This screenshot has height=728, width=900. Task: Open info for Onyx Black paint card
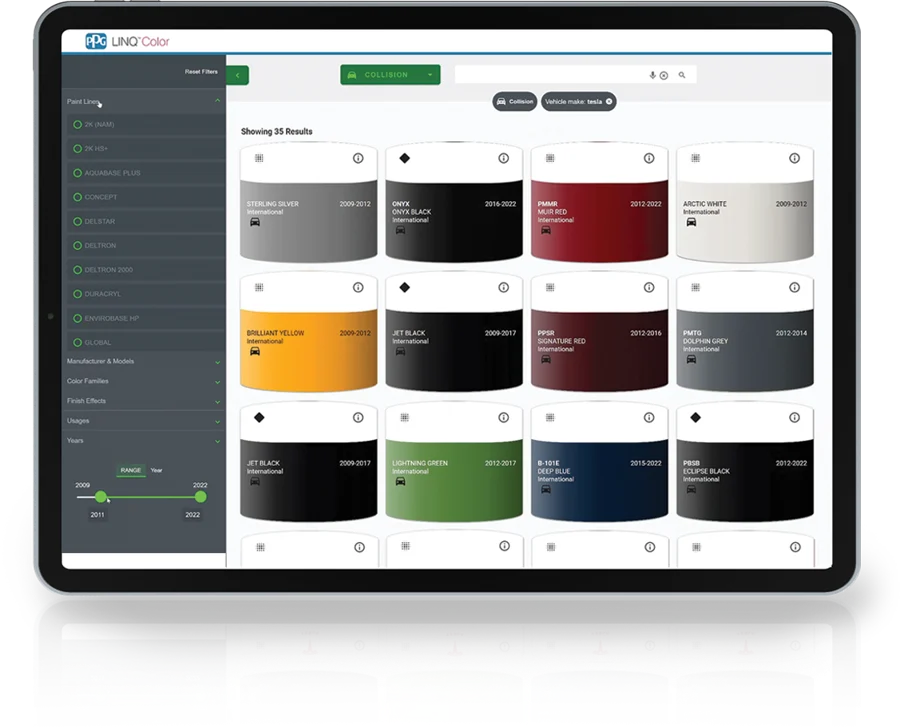pyautogui.click(x=503, y=158)
